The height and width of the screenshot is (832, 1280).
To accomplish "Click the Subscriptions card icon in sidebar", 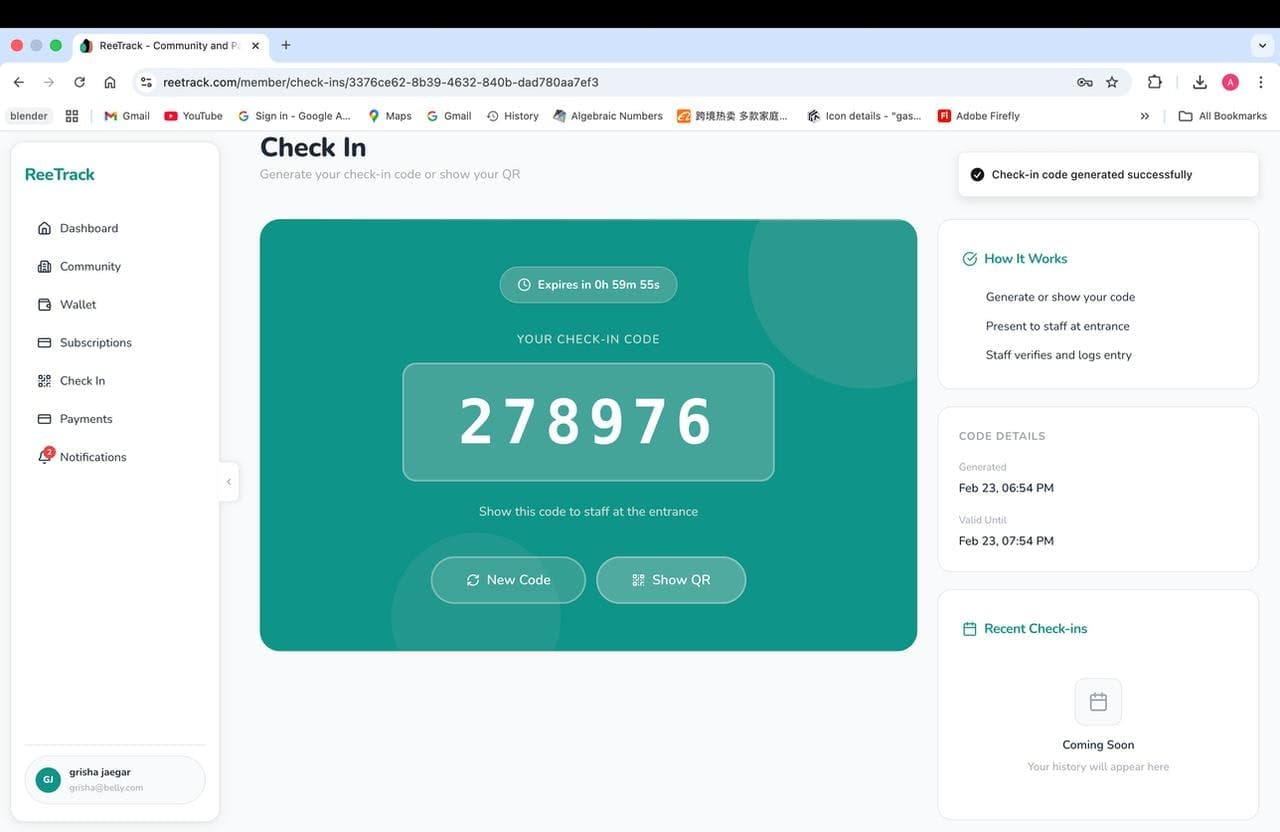I will point(44,342).
